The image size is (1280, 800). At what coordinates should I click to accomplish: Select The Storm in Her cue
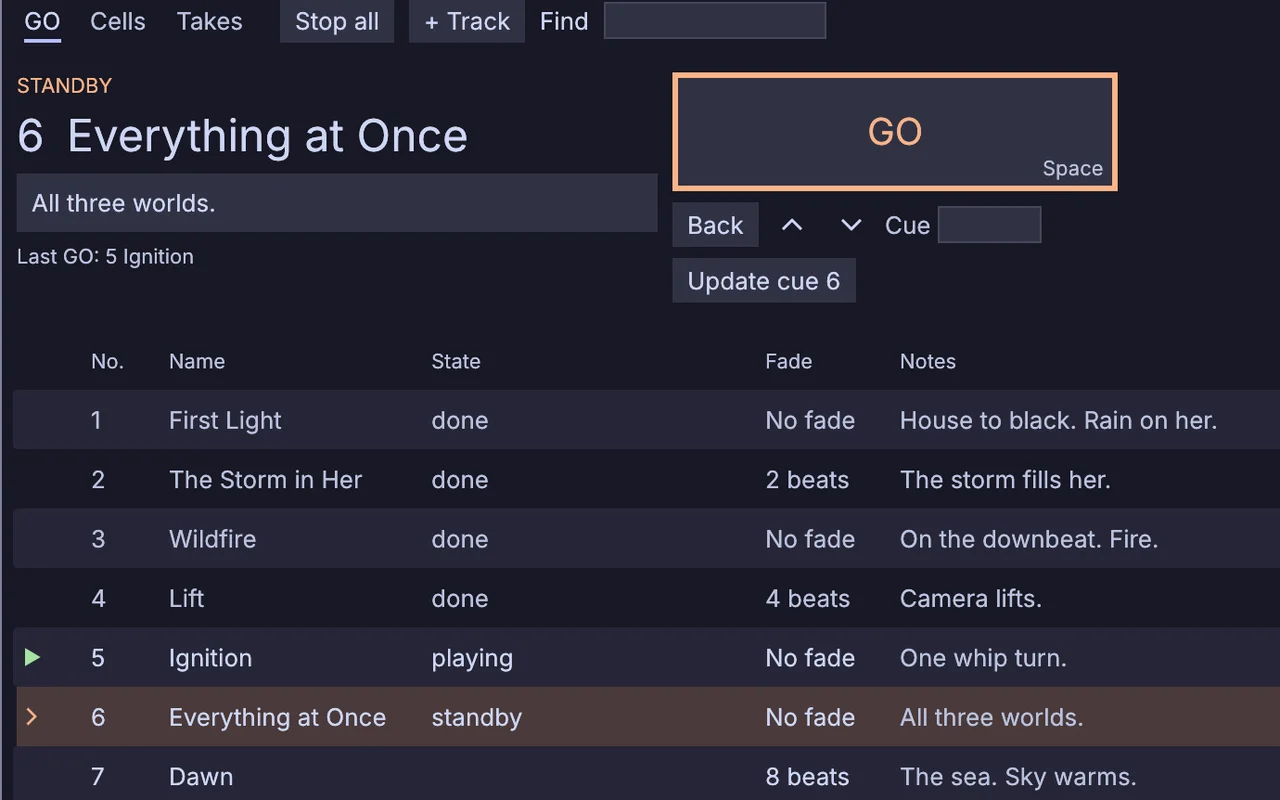(265, 479)
